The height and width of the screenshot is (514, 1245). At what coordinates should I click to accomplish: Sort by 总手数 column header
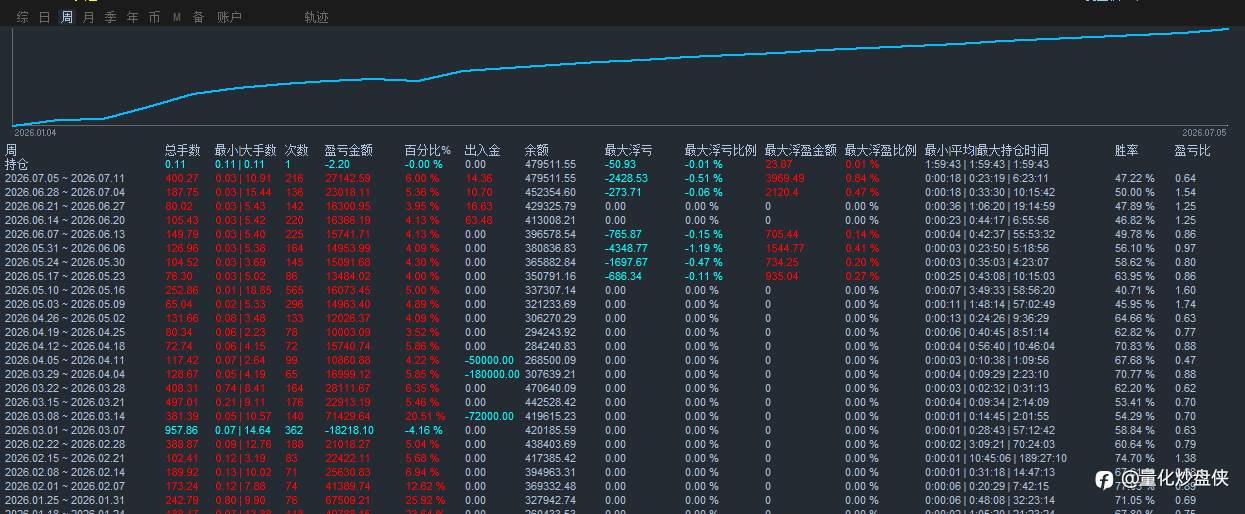click(x=183, y=150)
